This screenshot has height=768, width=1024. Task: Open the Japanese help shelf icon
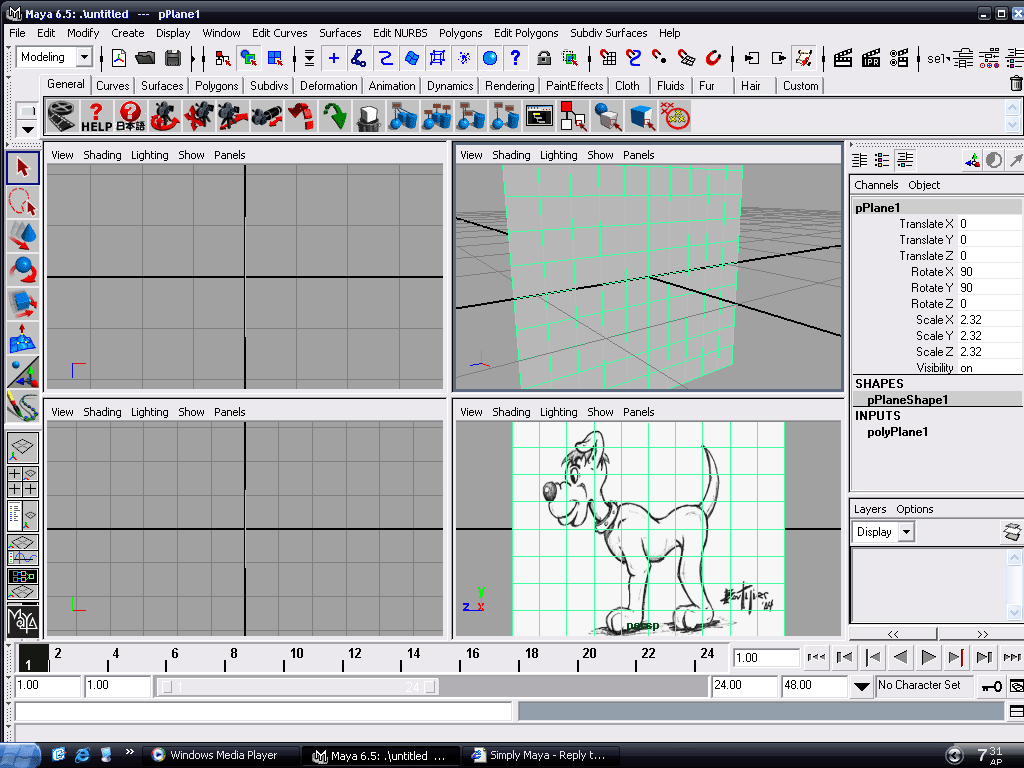click(x=130, y=116)
